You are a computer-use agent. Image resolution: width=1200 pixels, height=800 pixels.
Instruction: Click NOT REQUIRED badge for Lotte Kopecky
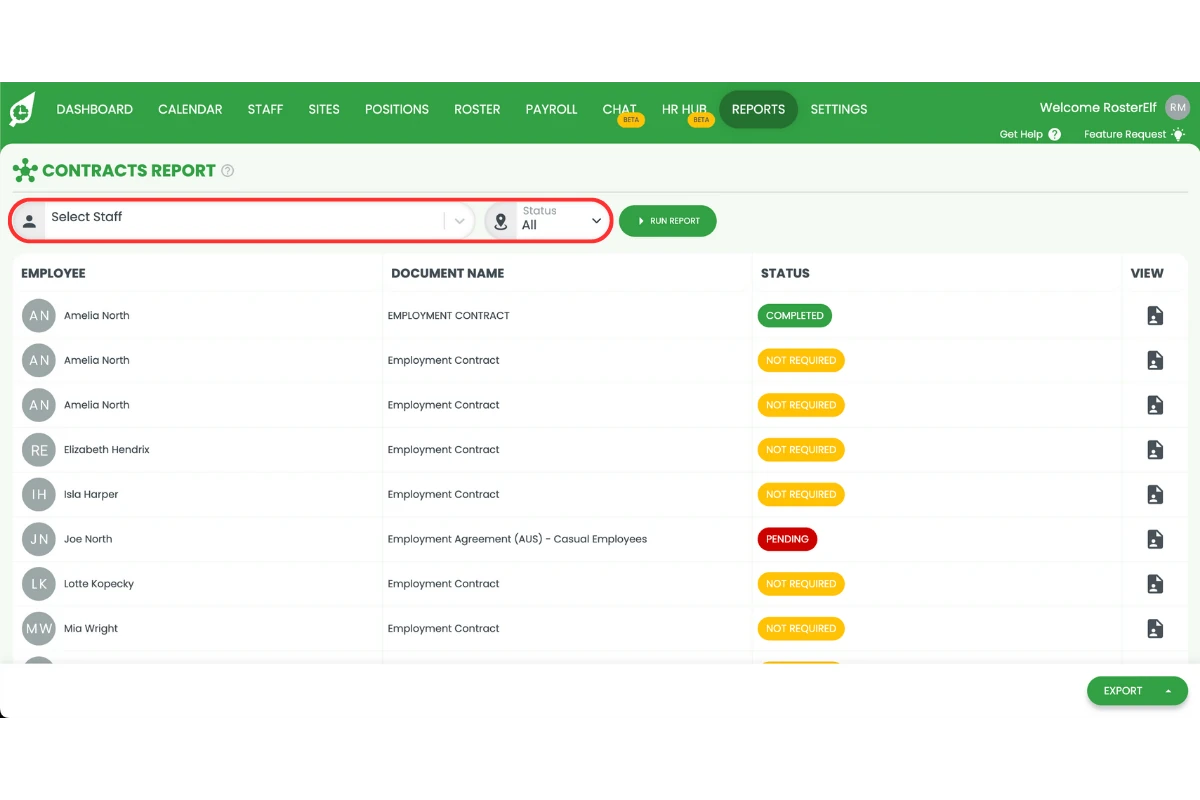click(801, 584)
